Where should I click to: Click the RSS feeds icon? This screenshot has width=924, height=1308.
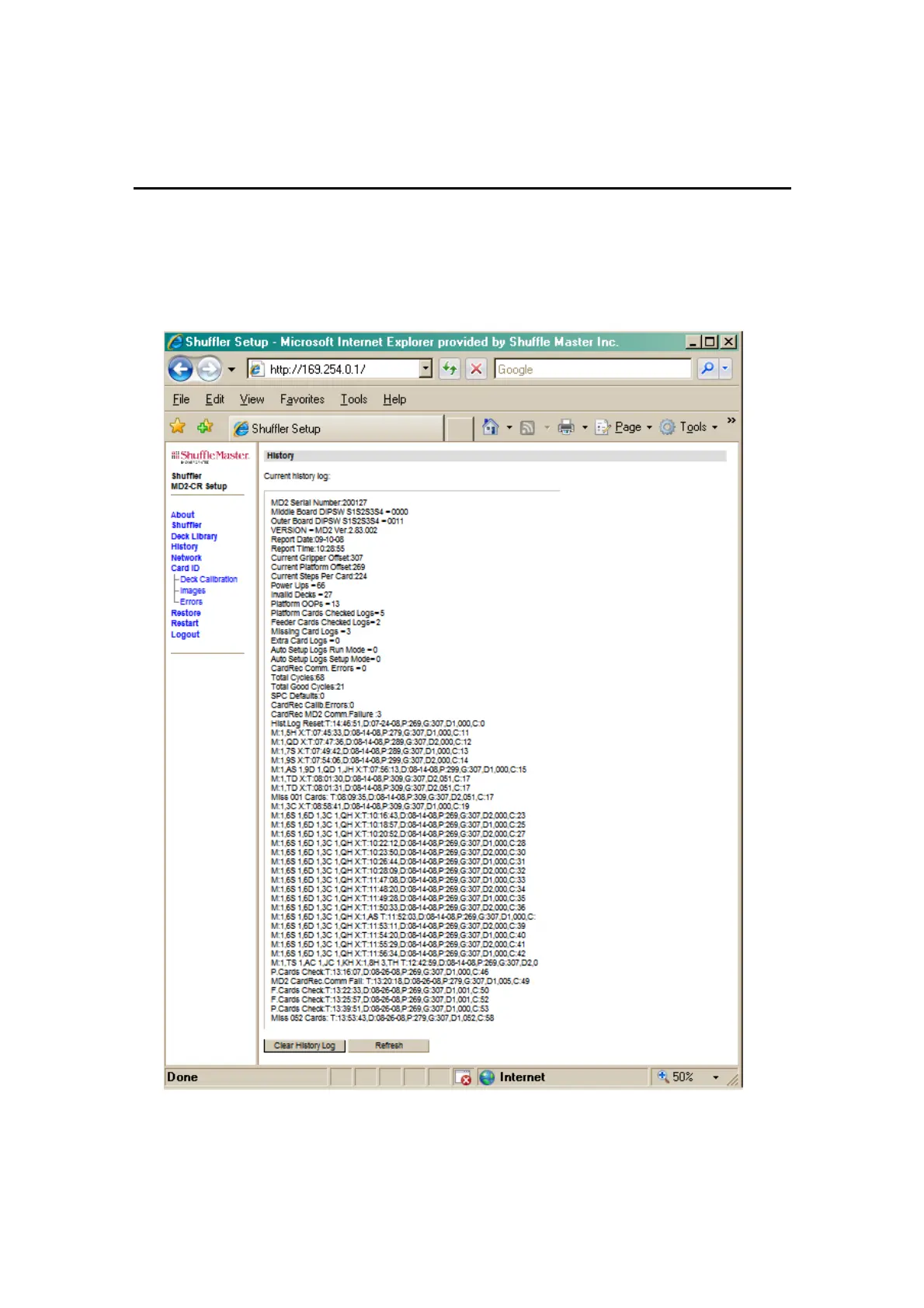527,427
